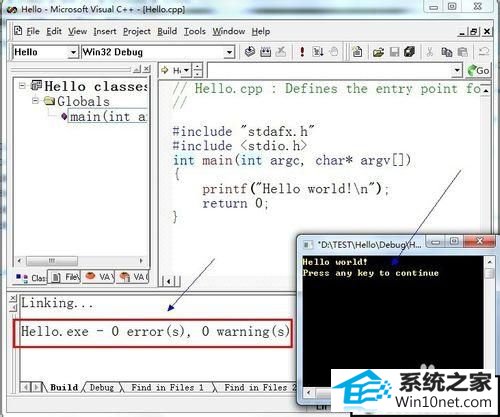Screen dimensions: 500x417
Task: Select the Find in Files 2 tab
Action: pyautogui.click(x=260, y=388)
